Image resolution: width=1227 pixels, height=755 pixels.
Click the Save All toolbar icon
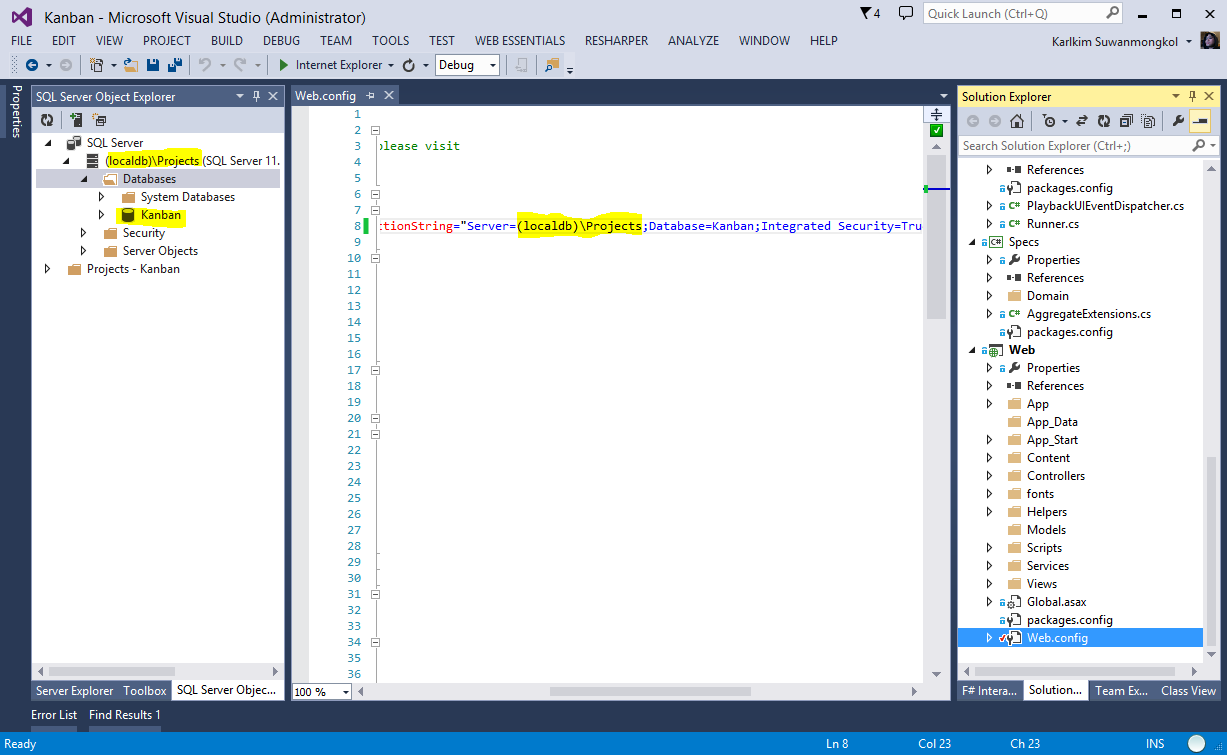tap(174, 65)
